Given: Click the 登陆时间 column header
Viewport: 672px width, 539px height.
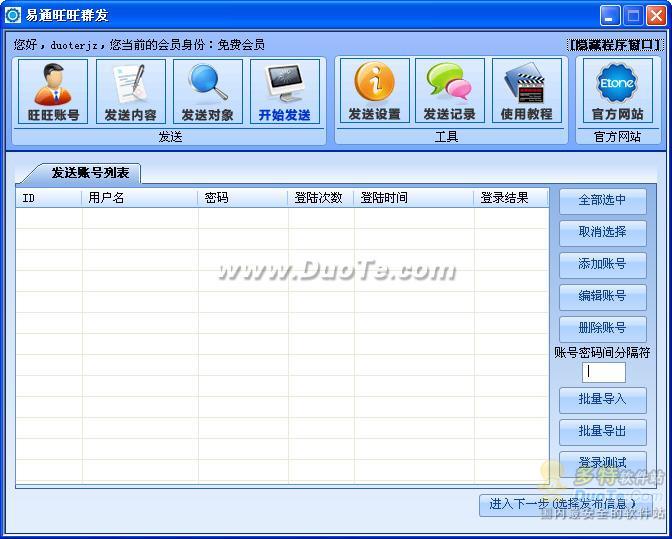Looking at the screenshot, I should [x=413, y=198].
